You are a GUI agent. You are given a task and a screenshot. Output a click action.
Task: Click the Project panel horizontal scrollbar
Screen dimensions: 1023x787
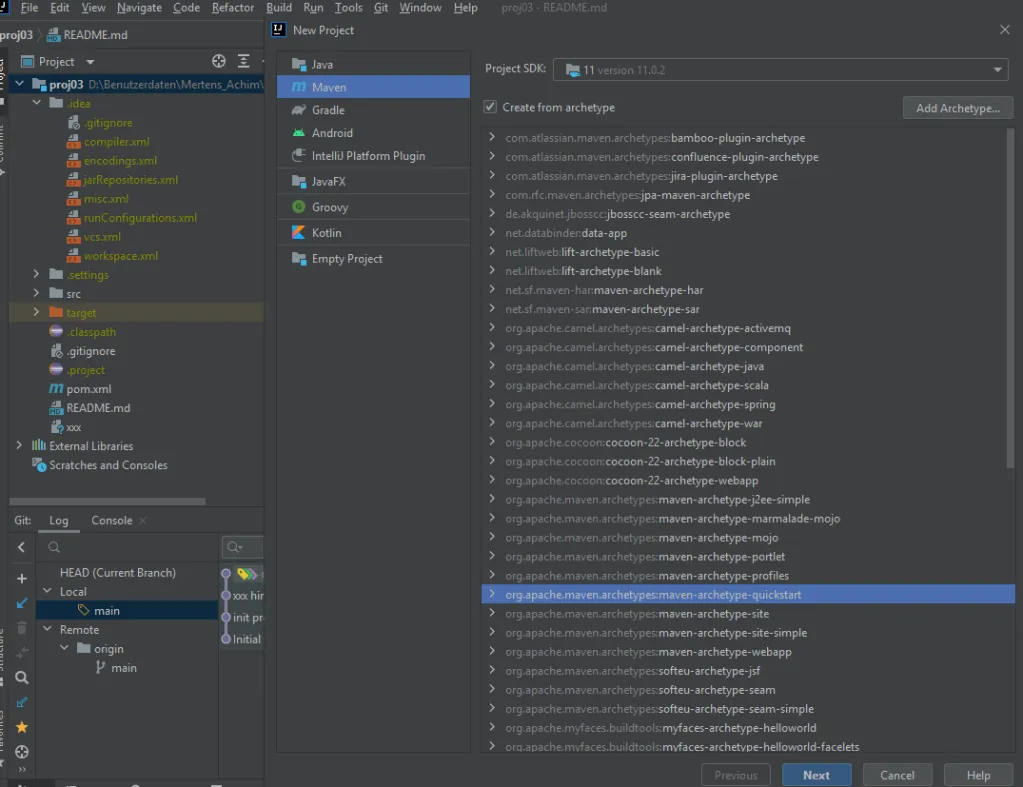pos(108,501)
